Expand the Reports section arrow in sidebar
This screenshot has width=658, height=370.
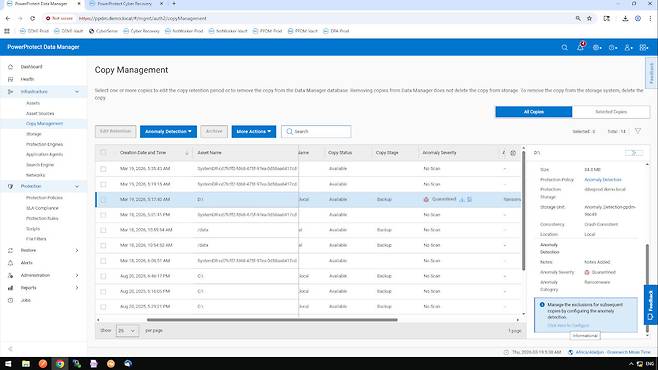77,288
